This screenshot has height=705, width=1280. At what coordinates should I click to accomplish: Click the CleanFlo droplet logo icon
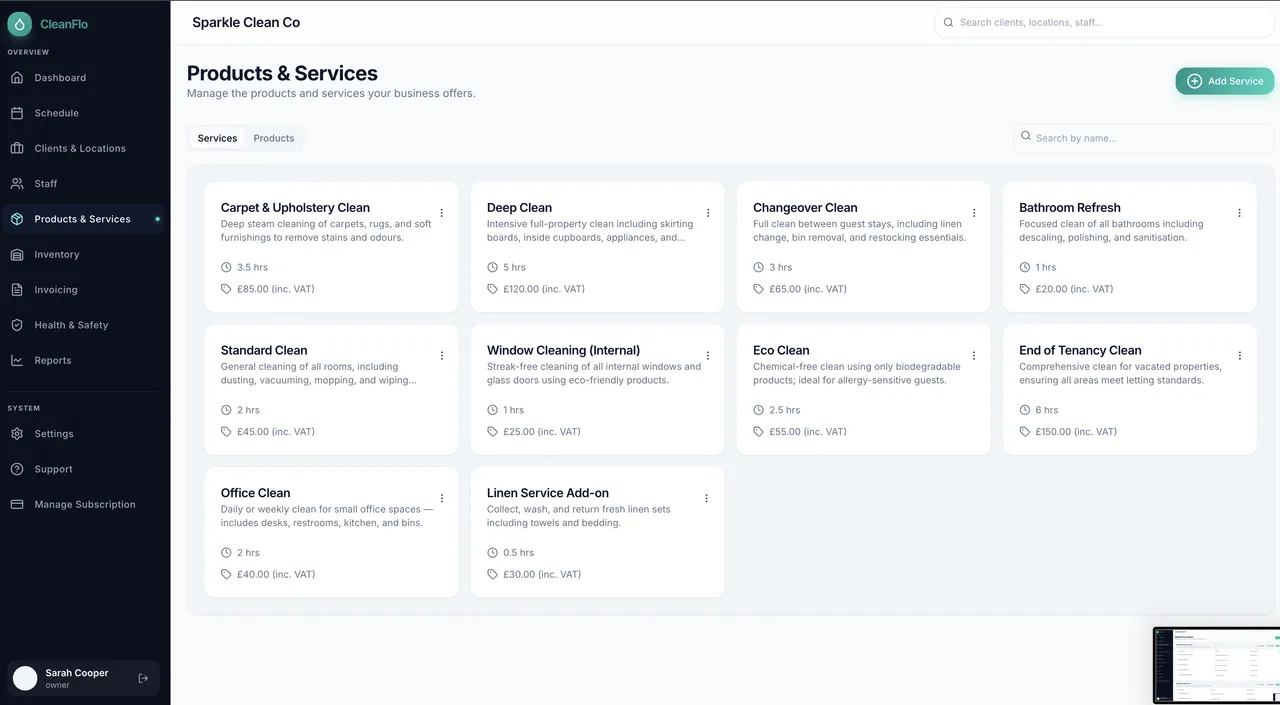20,24
